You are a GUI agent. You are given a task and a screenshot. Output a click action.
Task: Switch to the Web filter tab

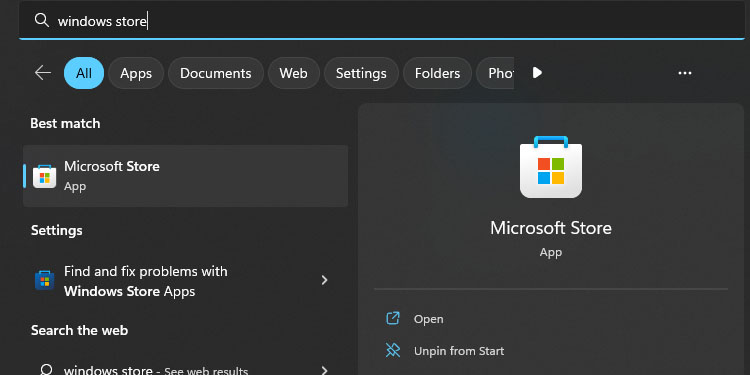click(293, 73)
